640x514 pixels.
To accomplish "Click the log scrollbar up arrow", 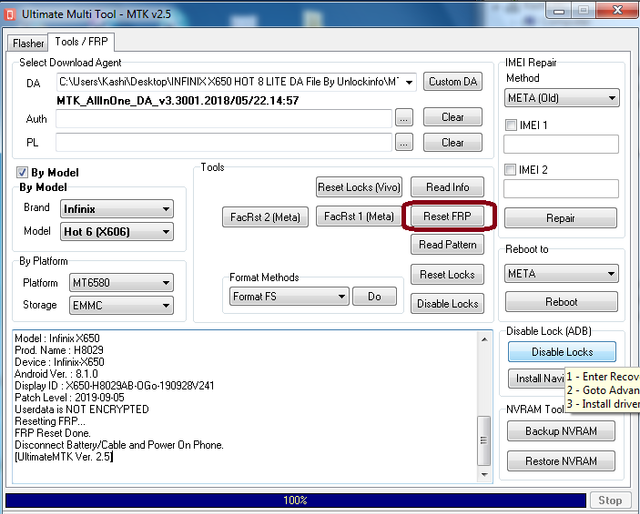I will tap(484, 339).
